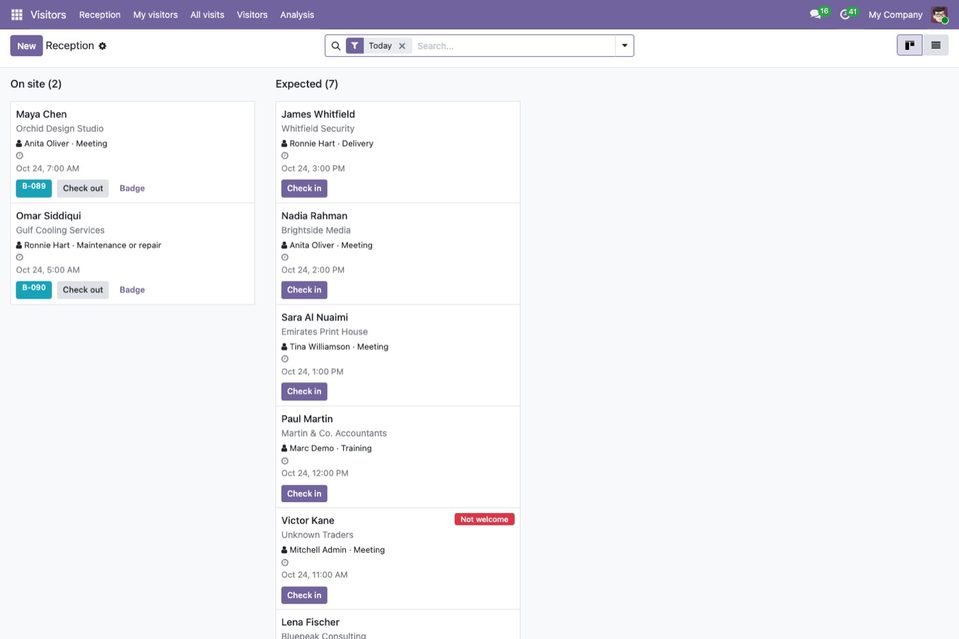
Task: Check out Maya Chen
Action: tap(83, 188)
